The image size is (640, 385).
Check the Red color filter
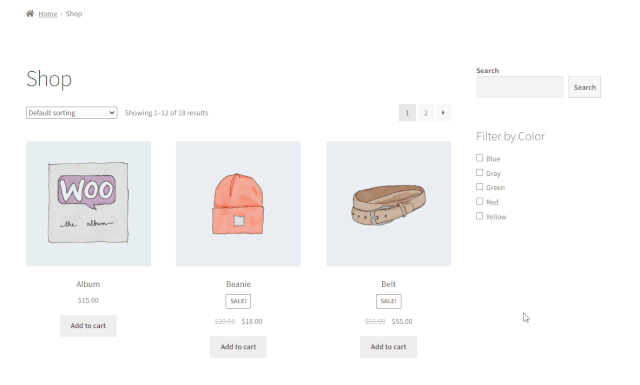coord(480,201)
